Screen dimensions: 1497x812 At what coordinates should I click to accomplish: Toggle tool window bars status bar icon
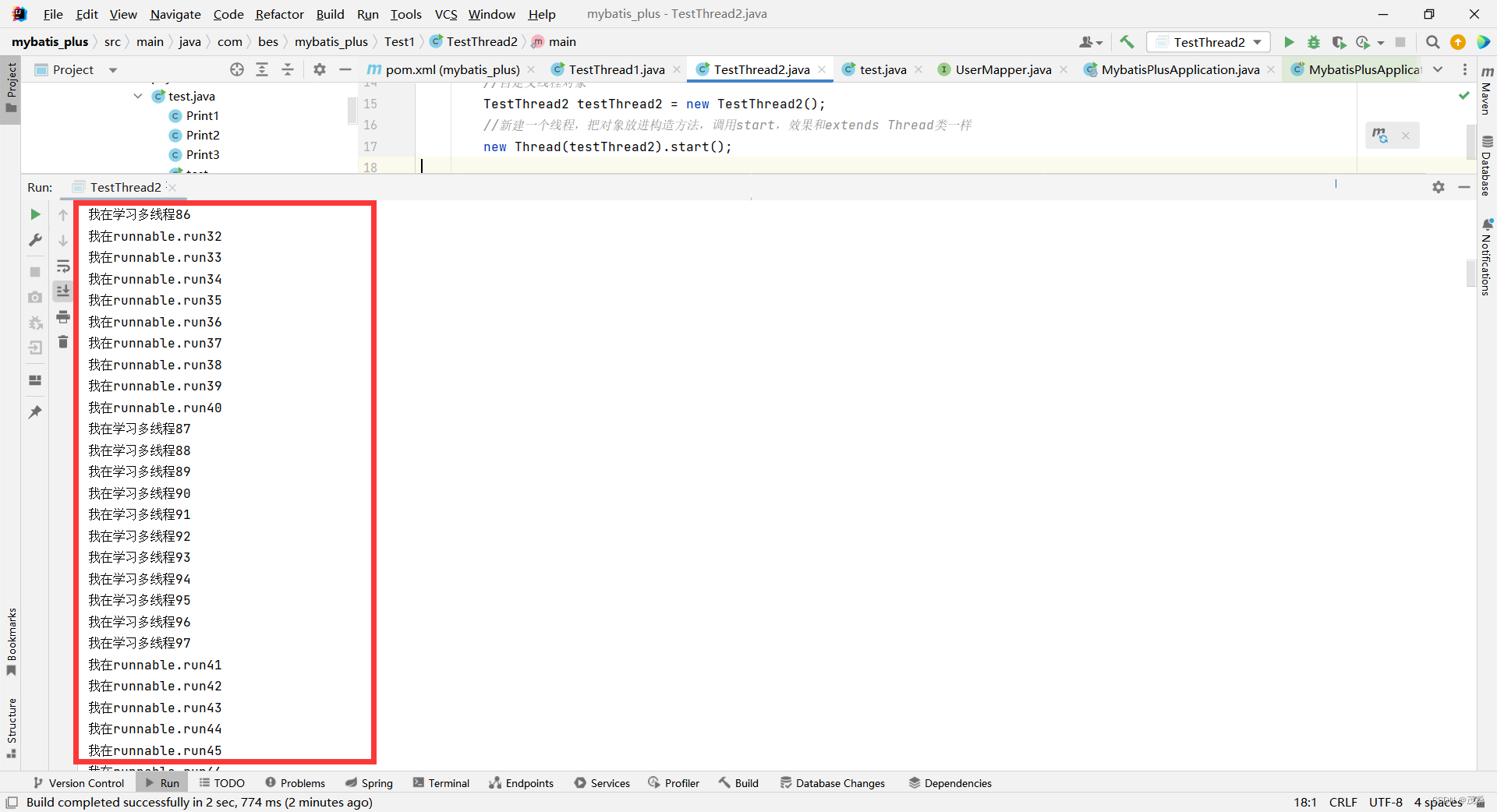[11, 802]
